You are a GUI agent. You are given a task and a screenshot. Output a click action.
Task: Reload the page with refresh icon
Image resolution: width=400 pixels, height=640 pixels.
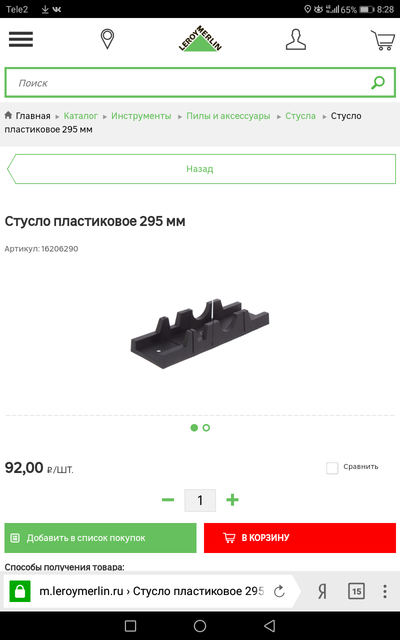[279, 591]
